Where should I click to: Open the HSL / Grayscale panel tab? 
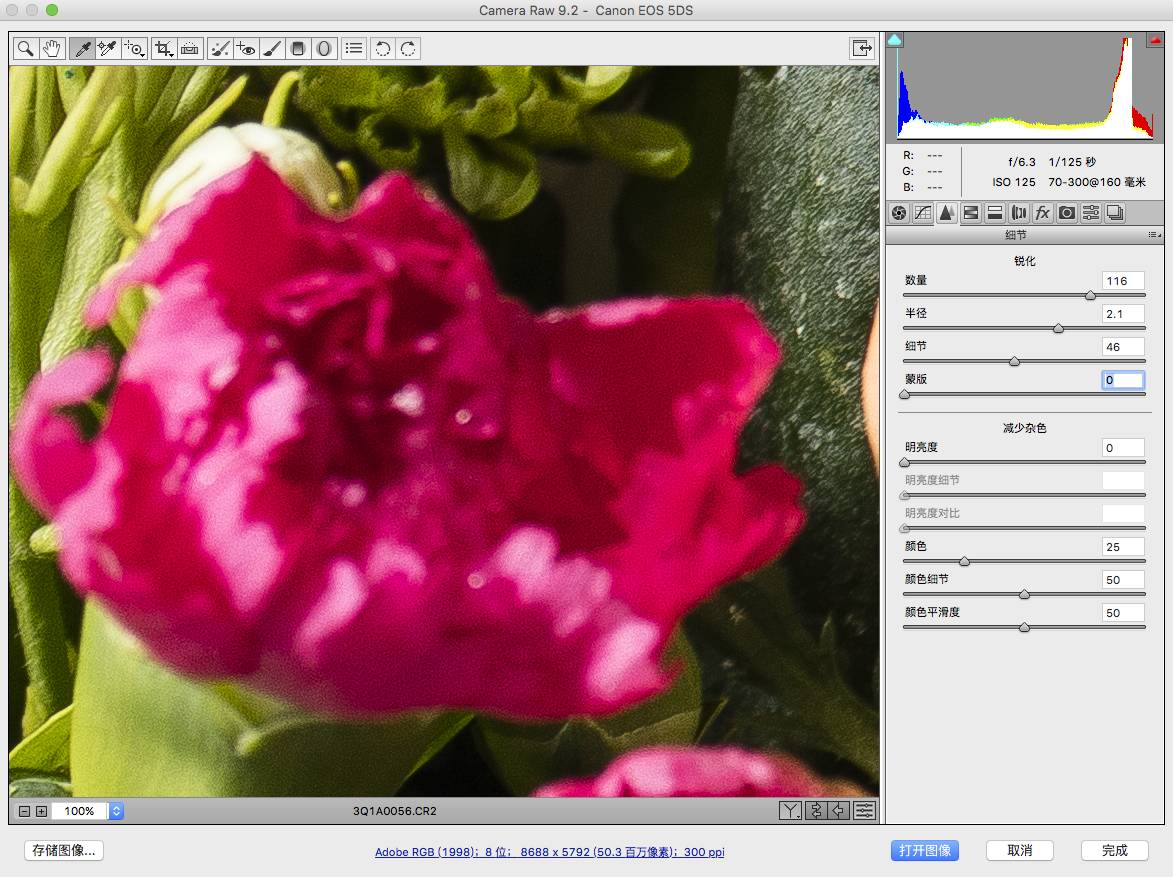click(x=971, y=213)
